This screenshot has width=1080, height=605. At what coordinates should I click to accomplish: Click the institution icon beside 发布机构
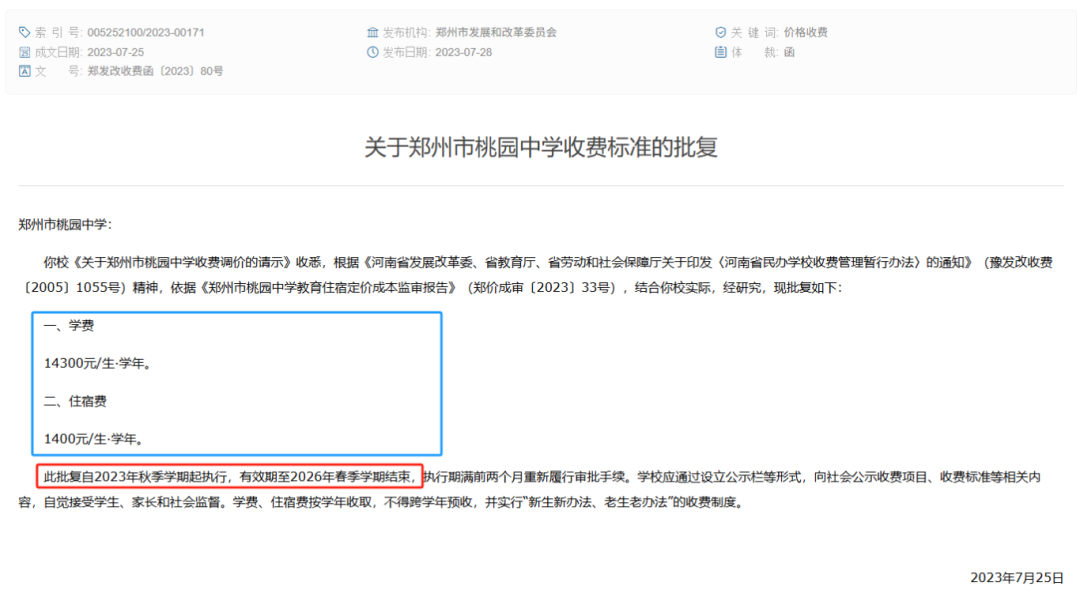(373, 33)
